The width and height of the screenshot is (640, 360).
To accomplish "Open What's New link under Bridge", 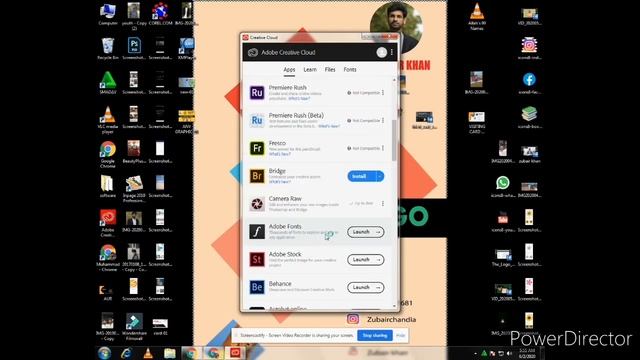I will pos(280,182).
